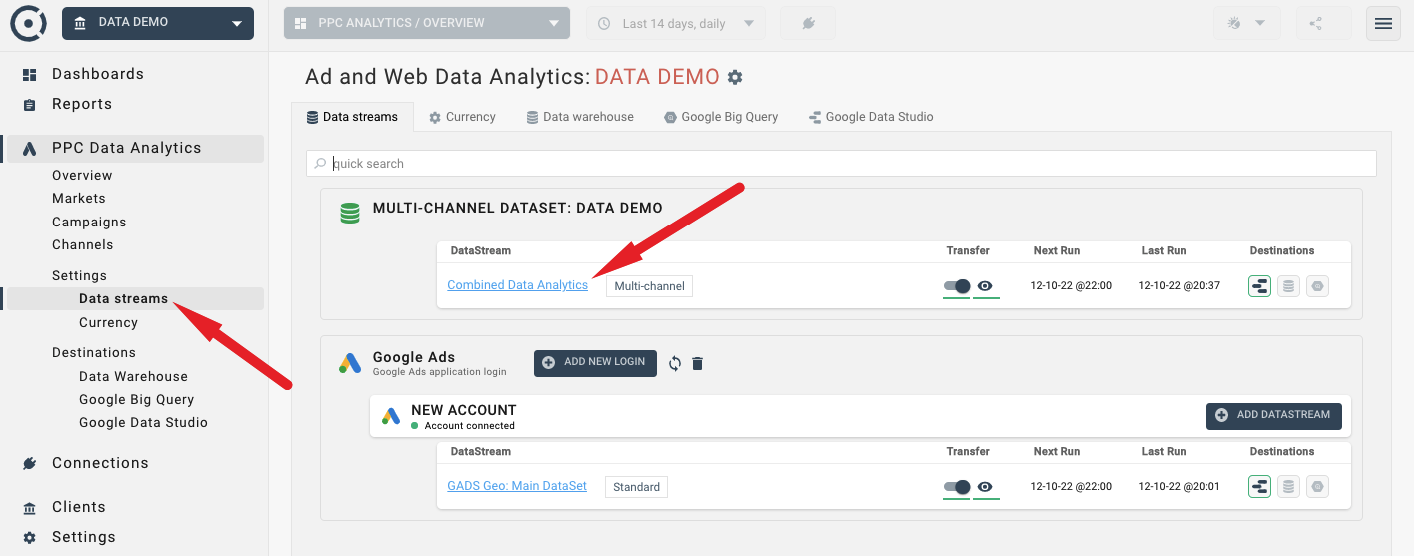This screenshot has height=556, width=1414.
Task: Click the Destinations label in the sidebar
Action: click(94, 352)
